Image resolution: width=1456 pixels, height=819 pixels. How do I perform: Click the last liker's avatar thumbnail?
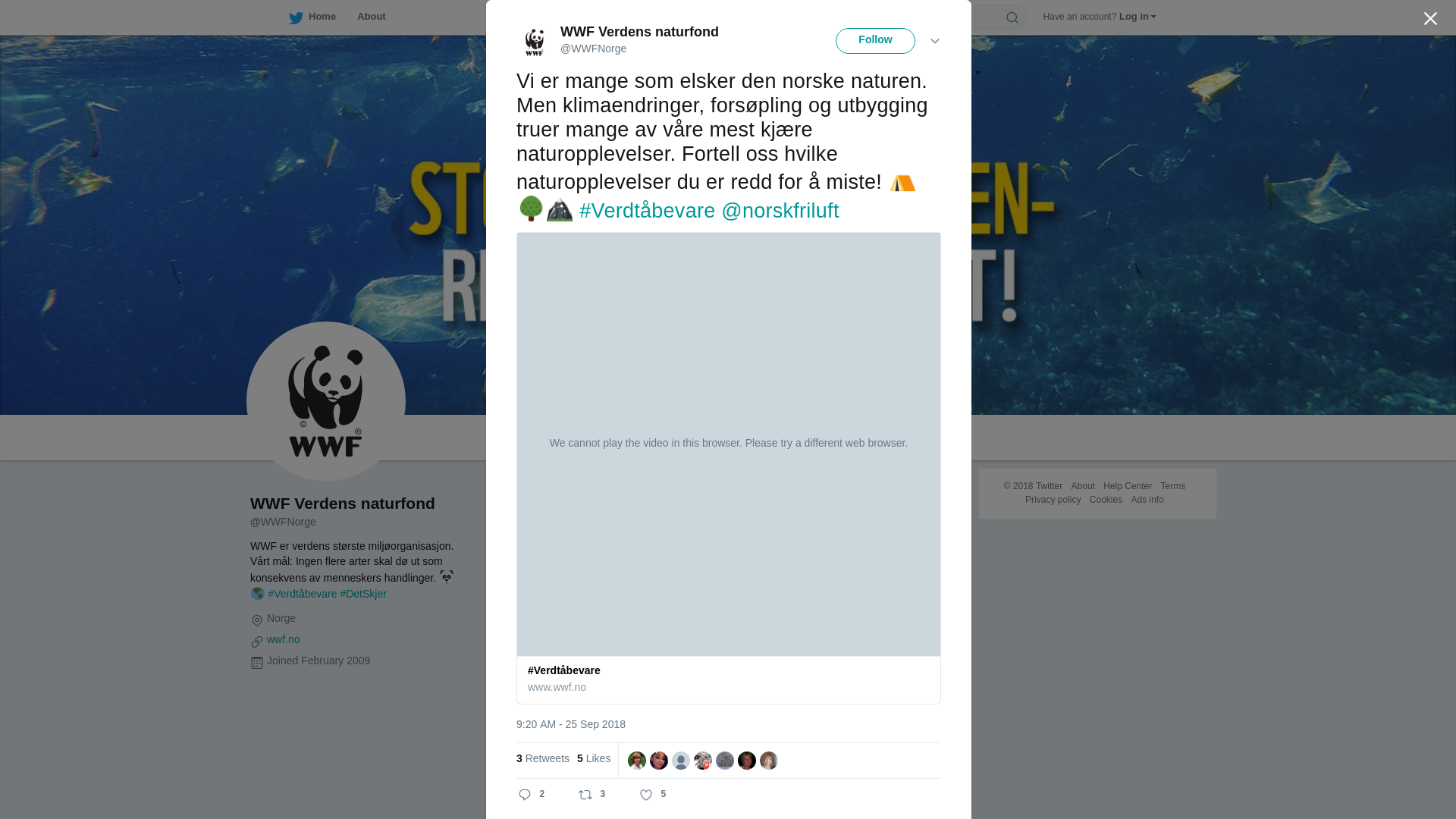tap(769, 761)
